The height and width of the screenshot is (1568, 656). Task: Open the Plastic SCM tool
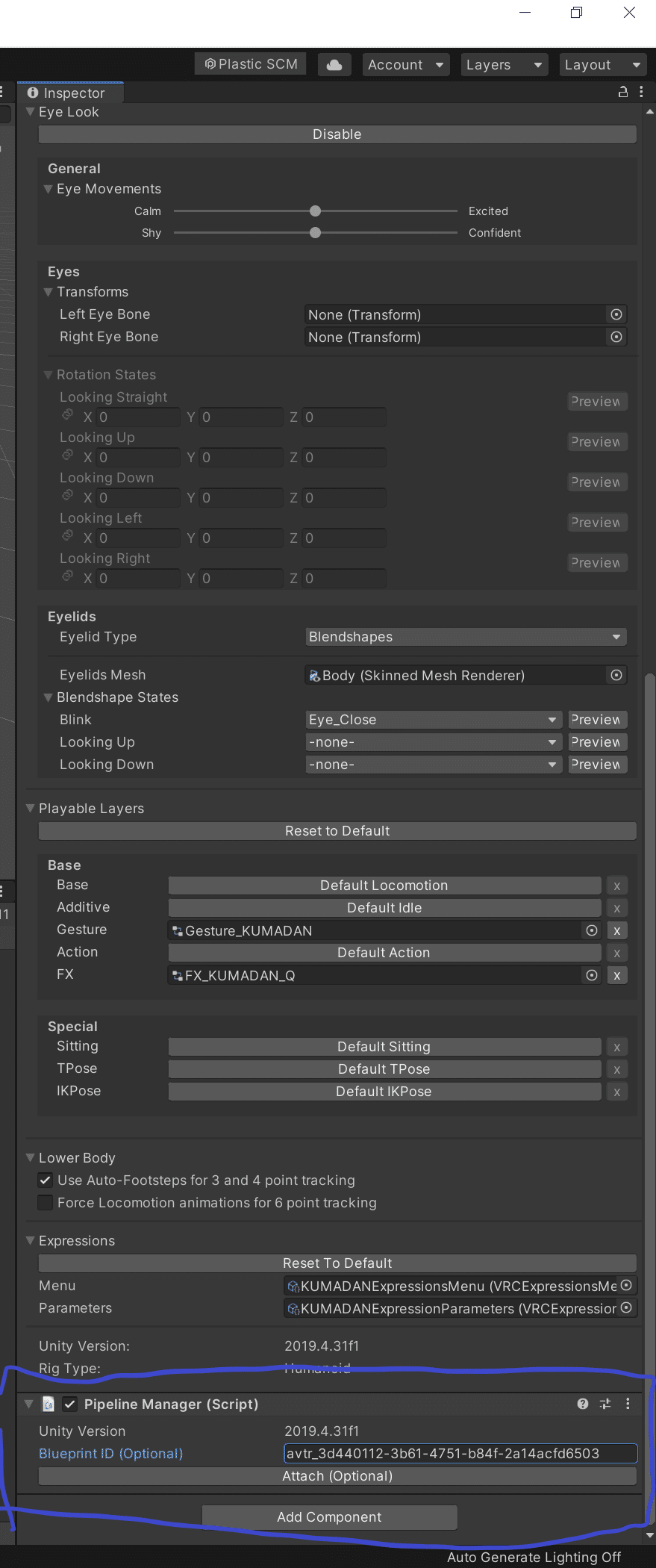tap(251, 64)
